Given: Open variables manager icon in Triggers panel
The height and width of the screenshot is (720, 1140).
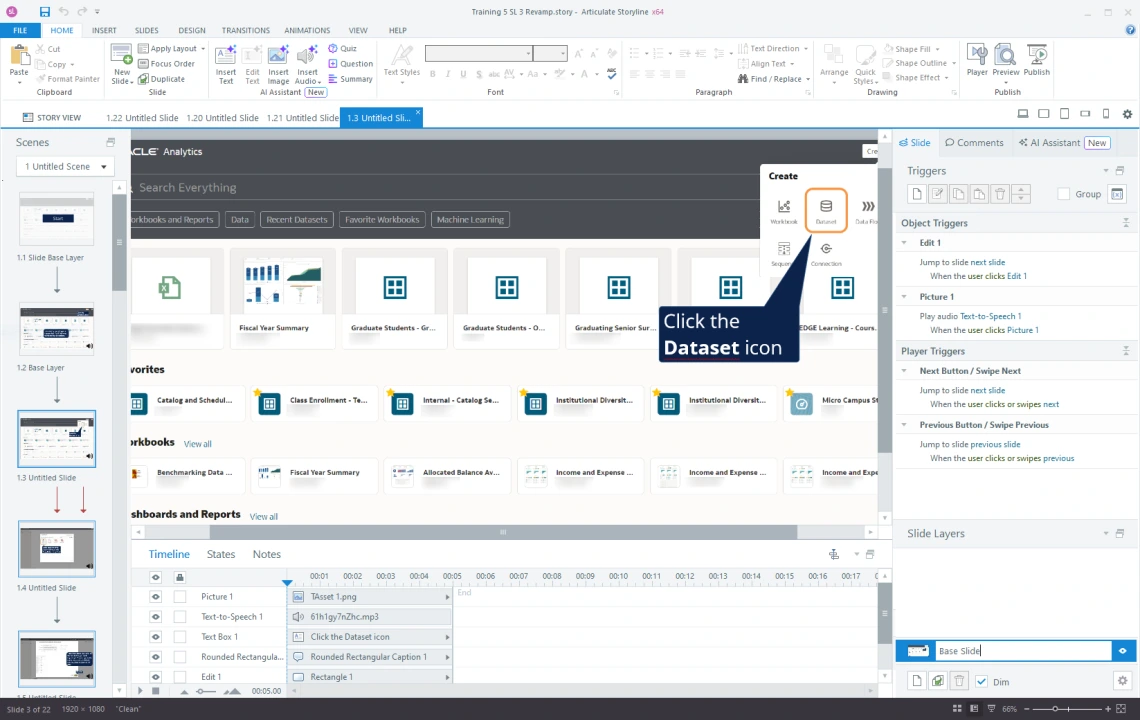Looking at the screenshot, I should pyautogui.click(x=1117, y=193).
